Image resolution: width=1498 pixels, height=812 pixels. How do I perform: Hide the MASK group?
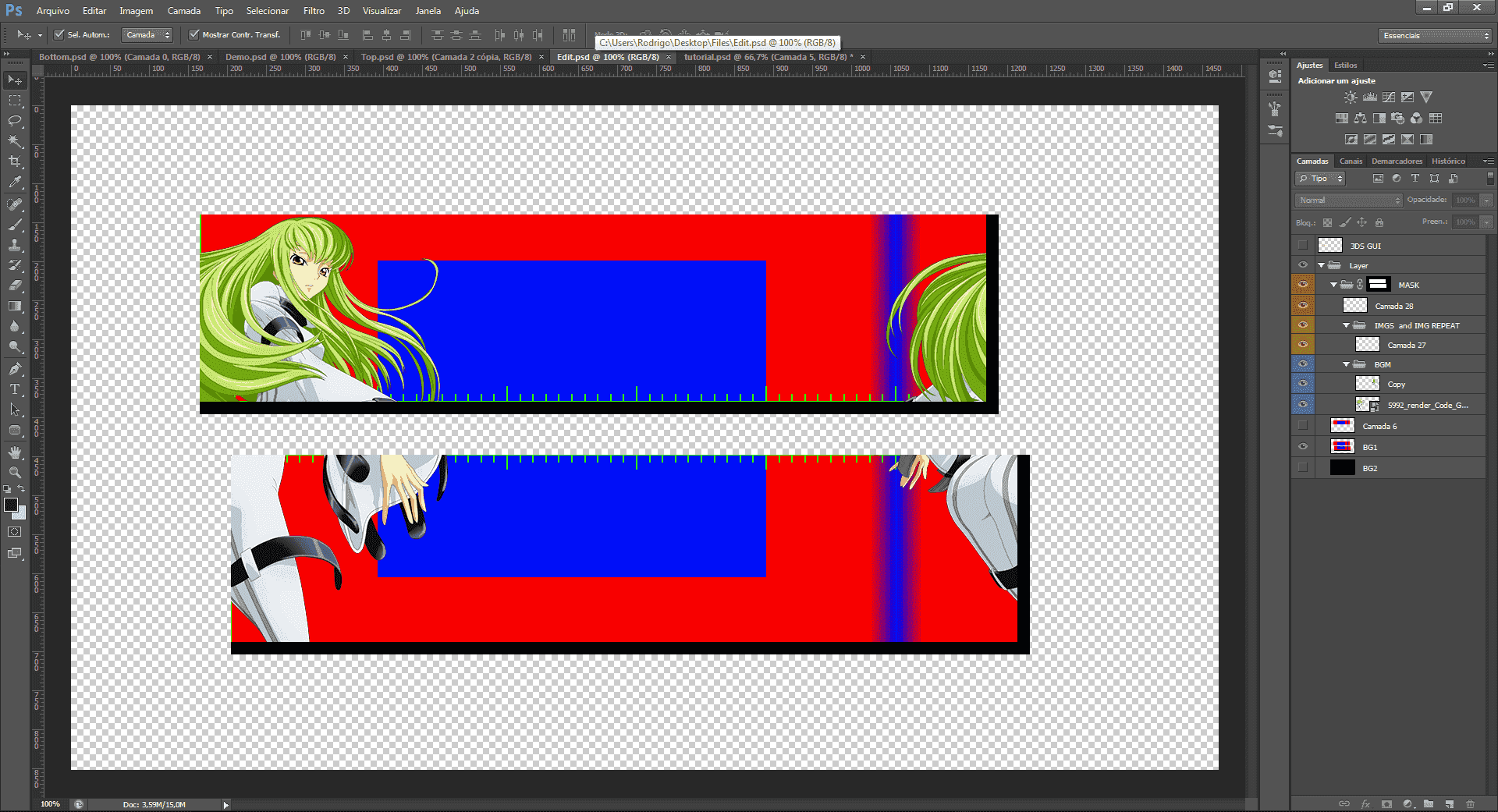tap(1303, 285)
